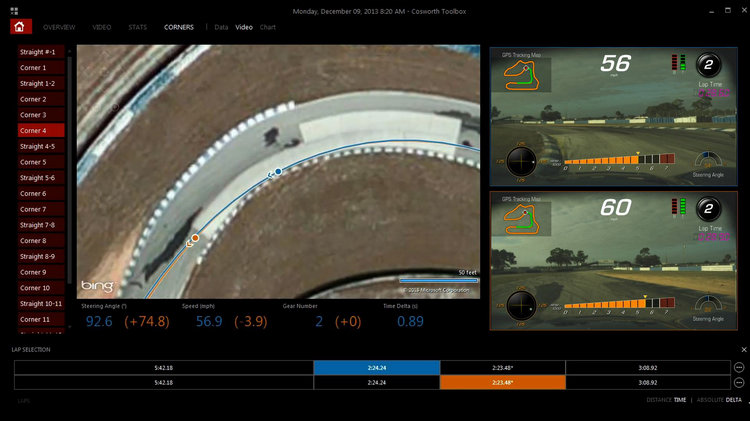Open the OVERVIEW tab

point(59,27)
